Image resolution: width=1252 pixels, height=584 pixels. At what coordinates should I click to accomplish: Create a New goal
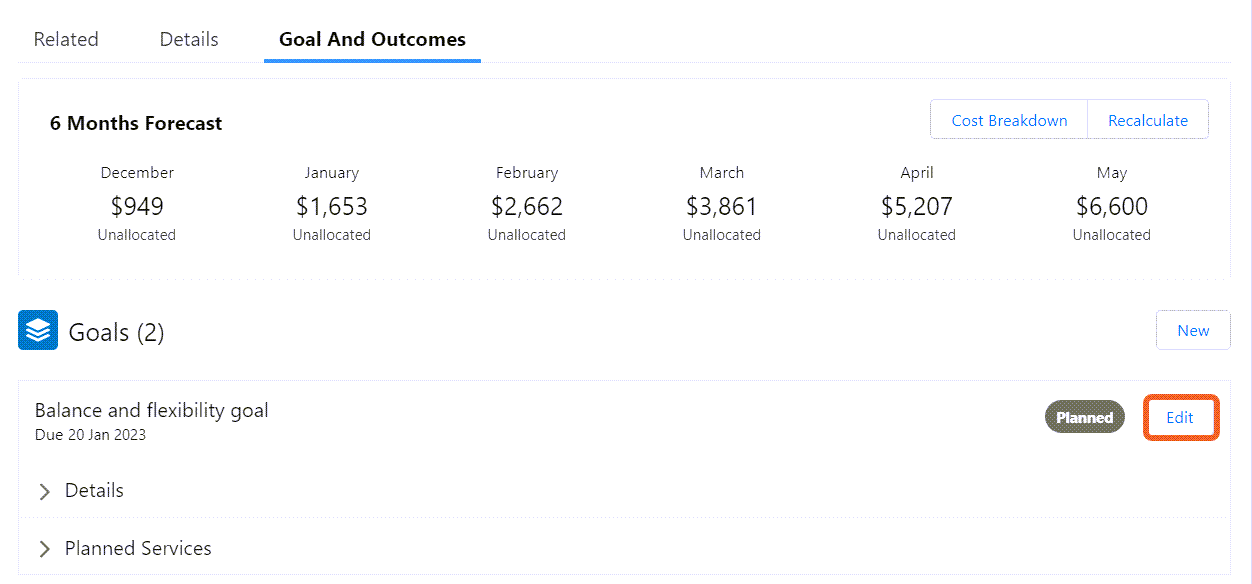point(1193,330)
